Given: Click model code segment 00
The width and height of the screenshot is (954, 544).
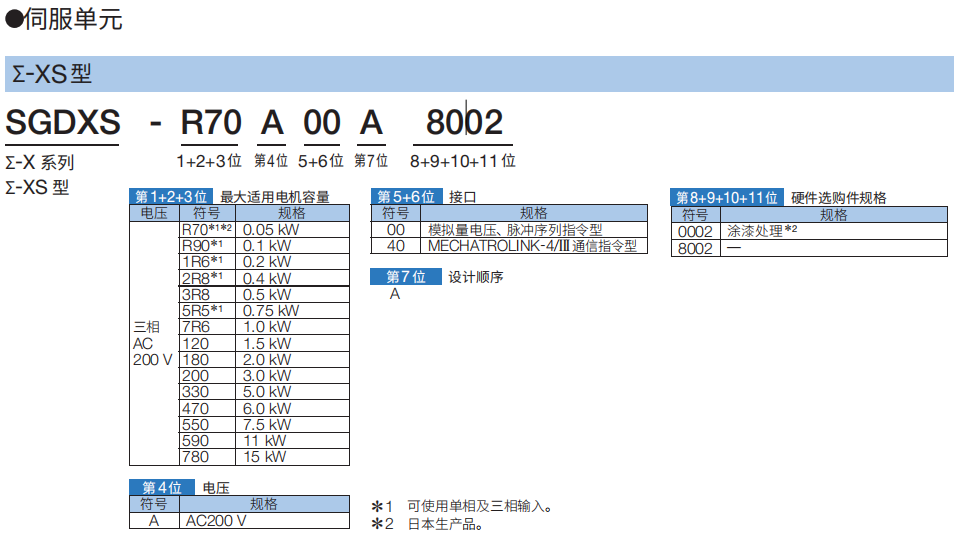Looking at the screenshot, I should pos(322,122).
